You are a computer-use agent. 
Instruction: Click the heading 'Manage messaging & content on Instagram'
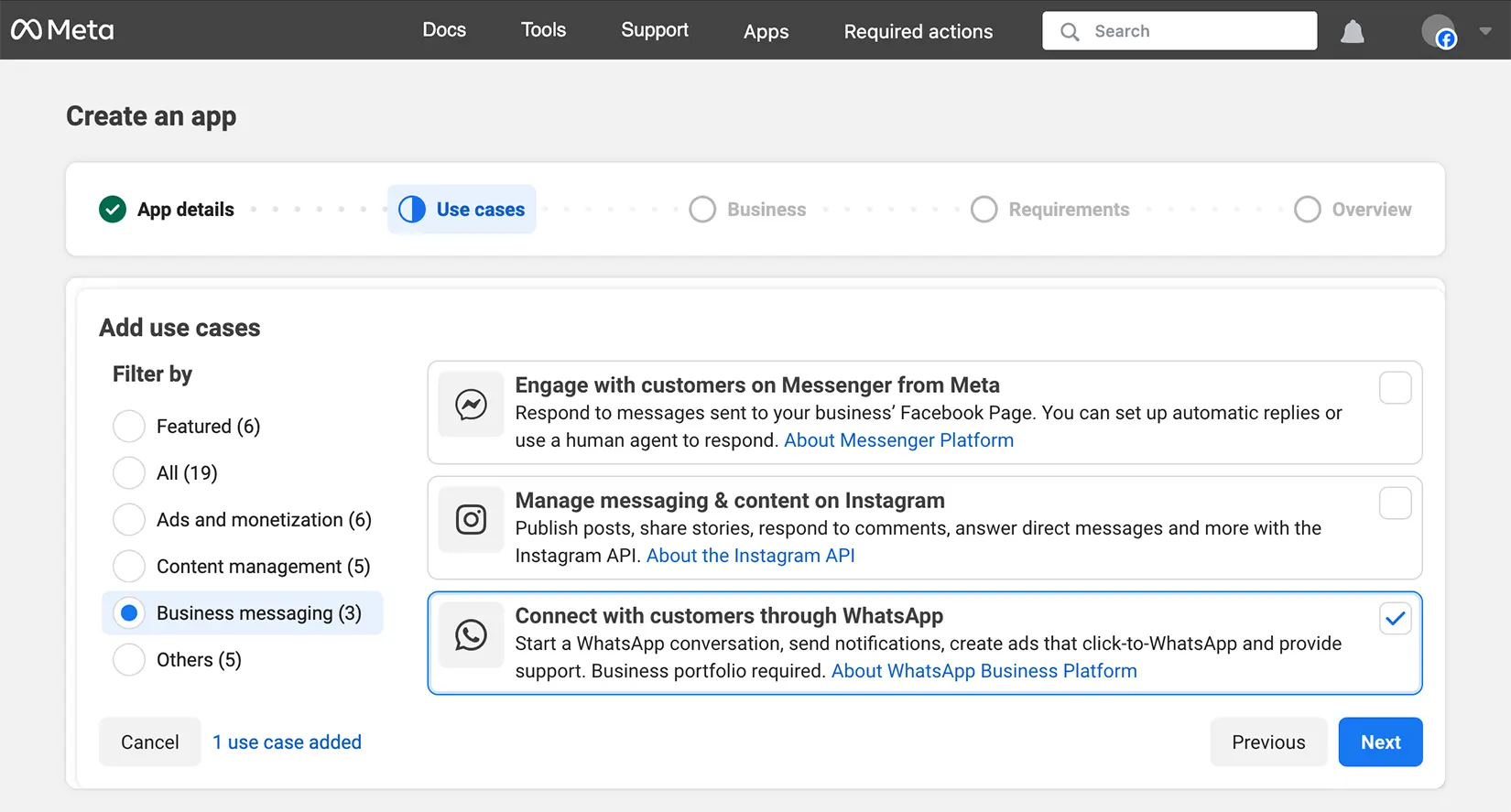pos(730,501)
